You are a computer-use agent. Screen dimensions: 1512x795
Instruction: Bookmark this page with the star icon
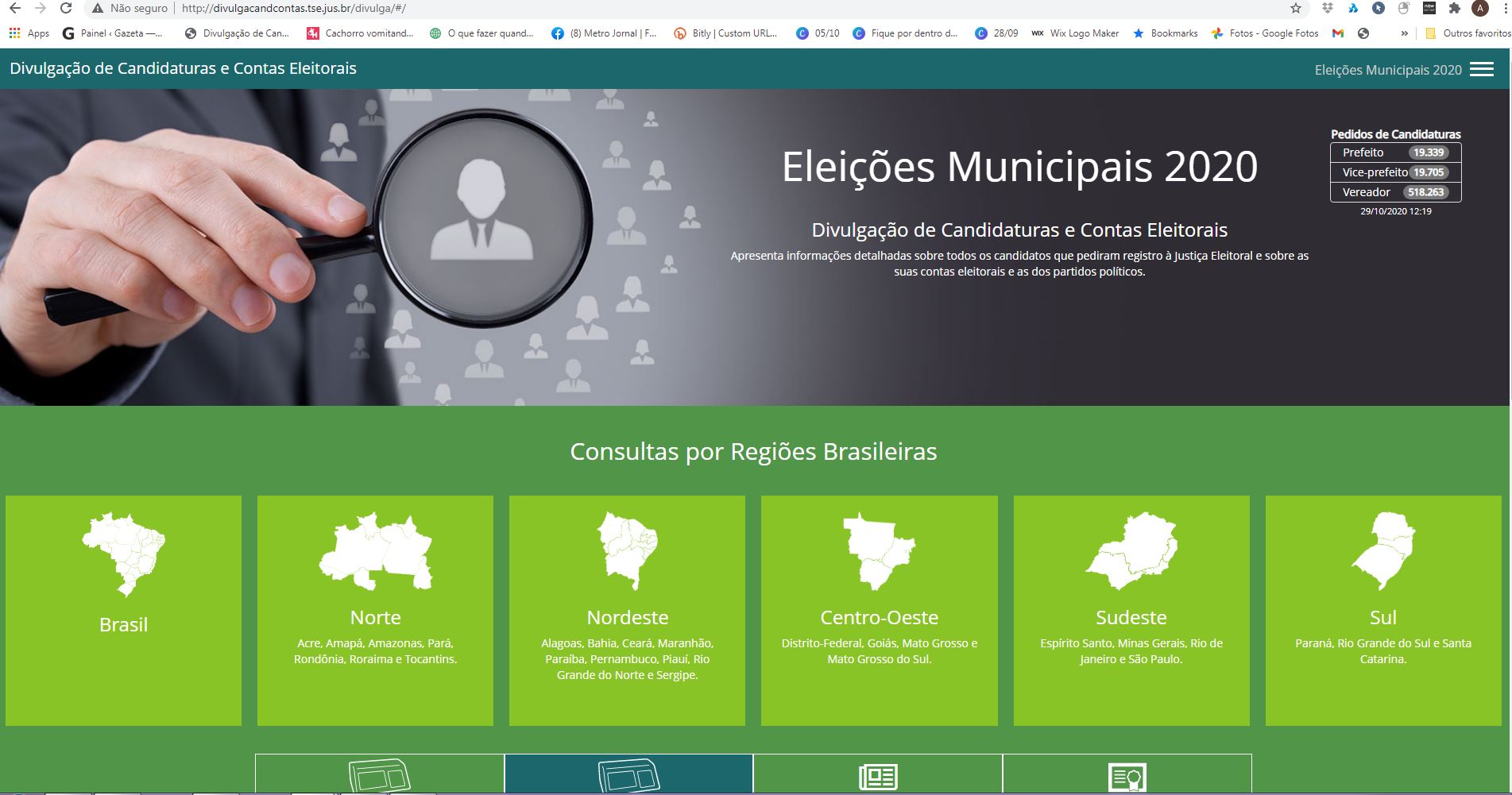tap(1296, 9)
